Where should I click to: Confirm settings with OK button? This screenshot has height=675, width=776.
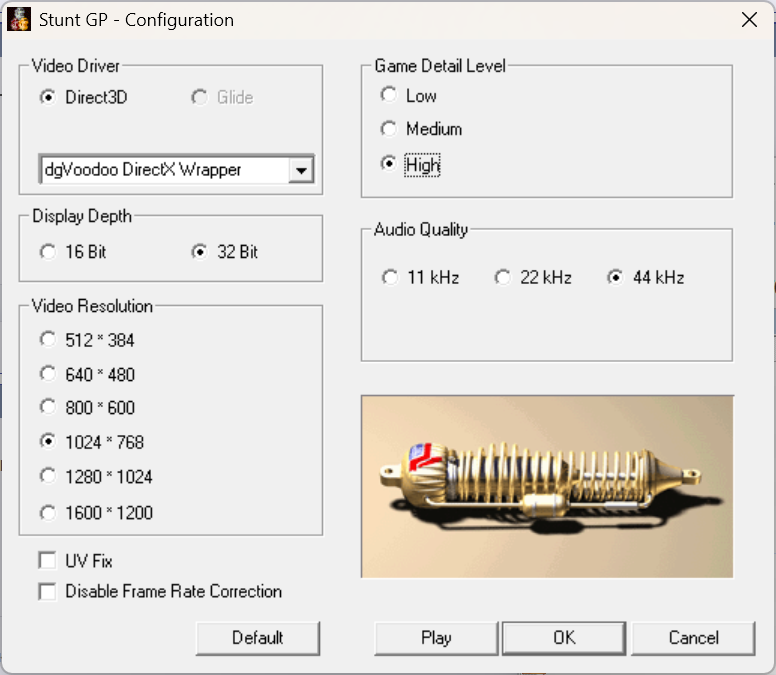(564, 638)
